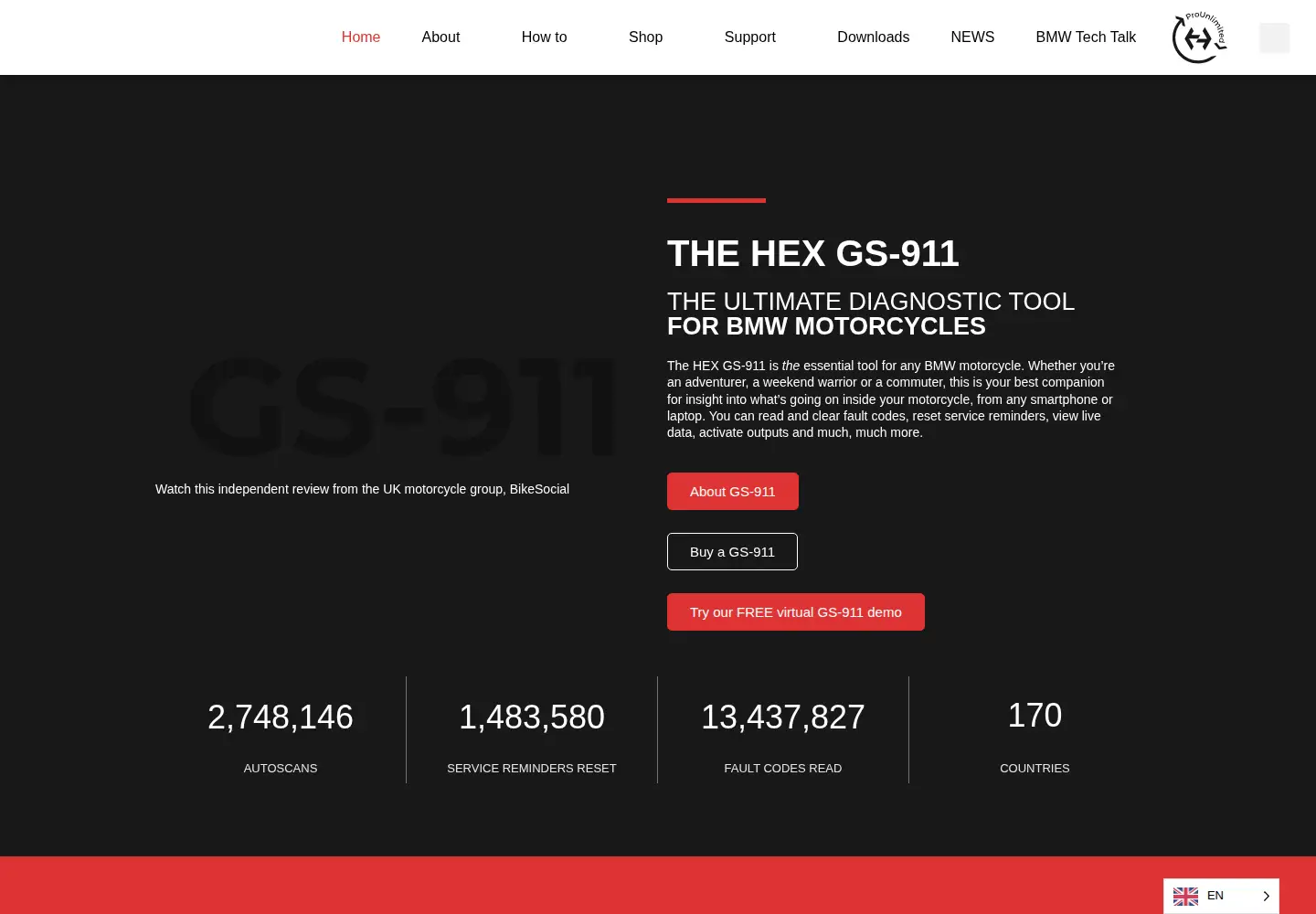Open the Support menu

pos(749,37)
